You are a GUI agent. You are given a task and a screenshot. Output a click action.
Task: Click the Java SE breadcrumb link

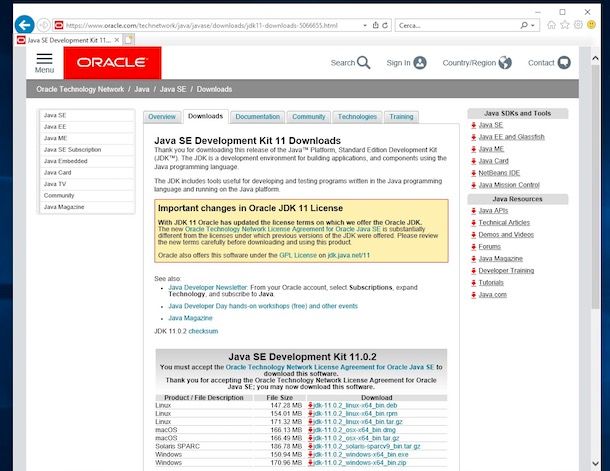tap(173, 89)
